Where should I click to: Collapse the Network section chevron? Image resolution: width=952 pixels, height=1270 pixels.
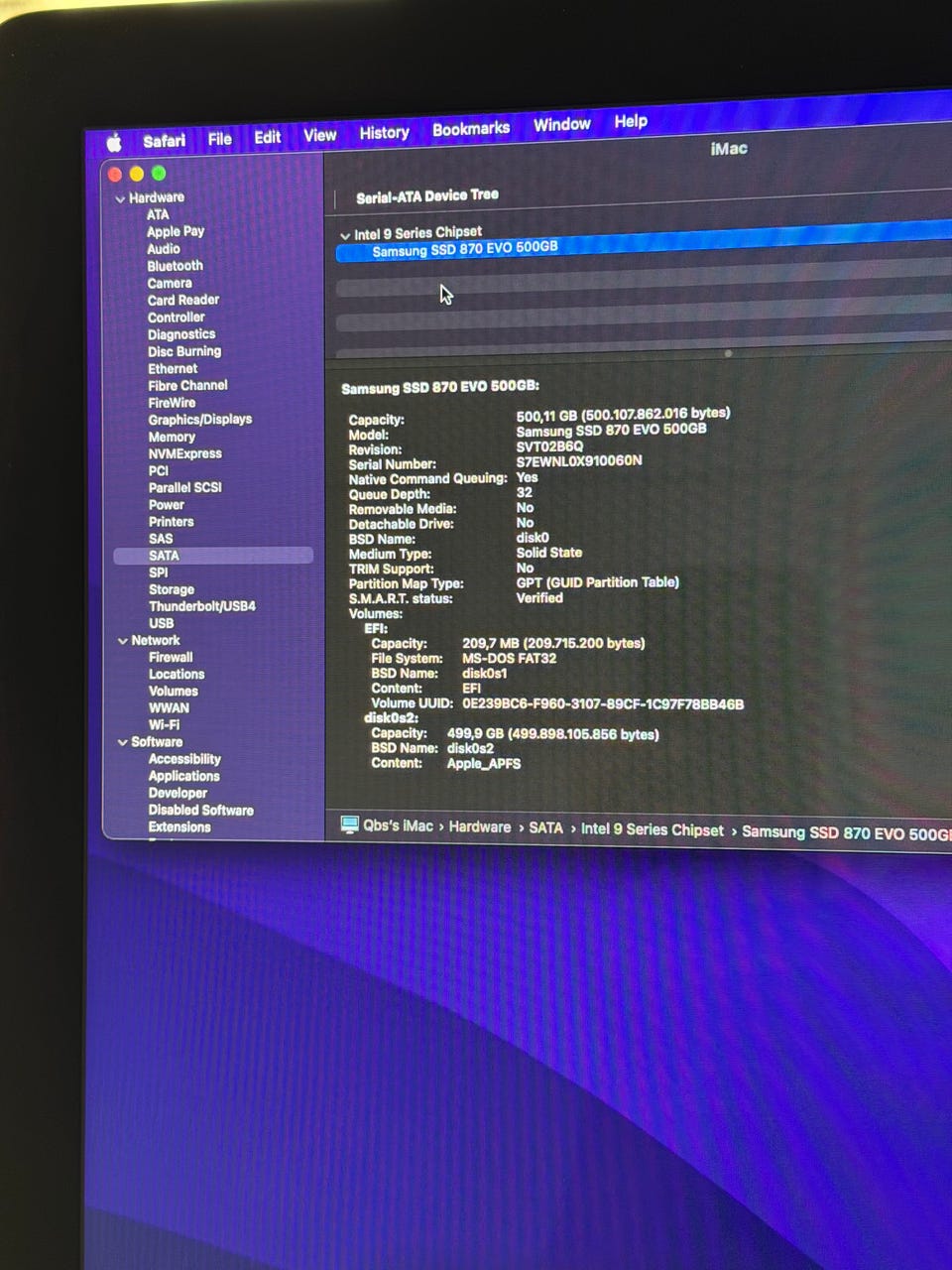pyautogui.click(x=123, y=641)
